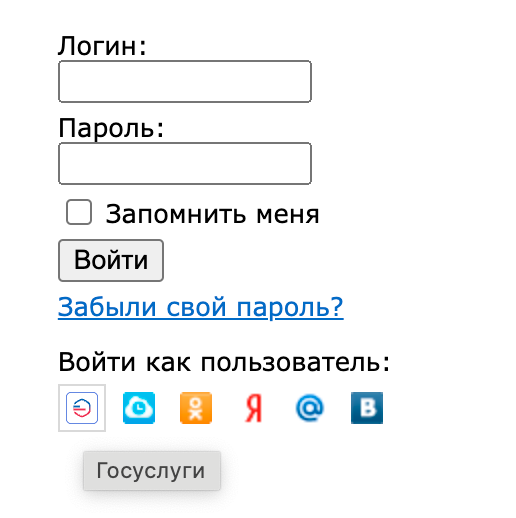516x518 pixels.
Task: Focus the Логин text field
Action: [185, 81]
